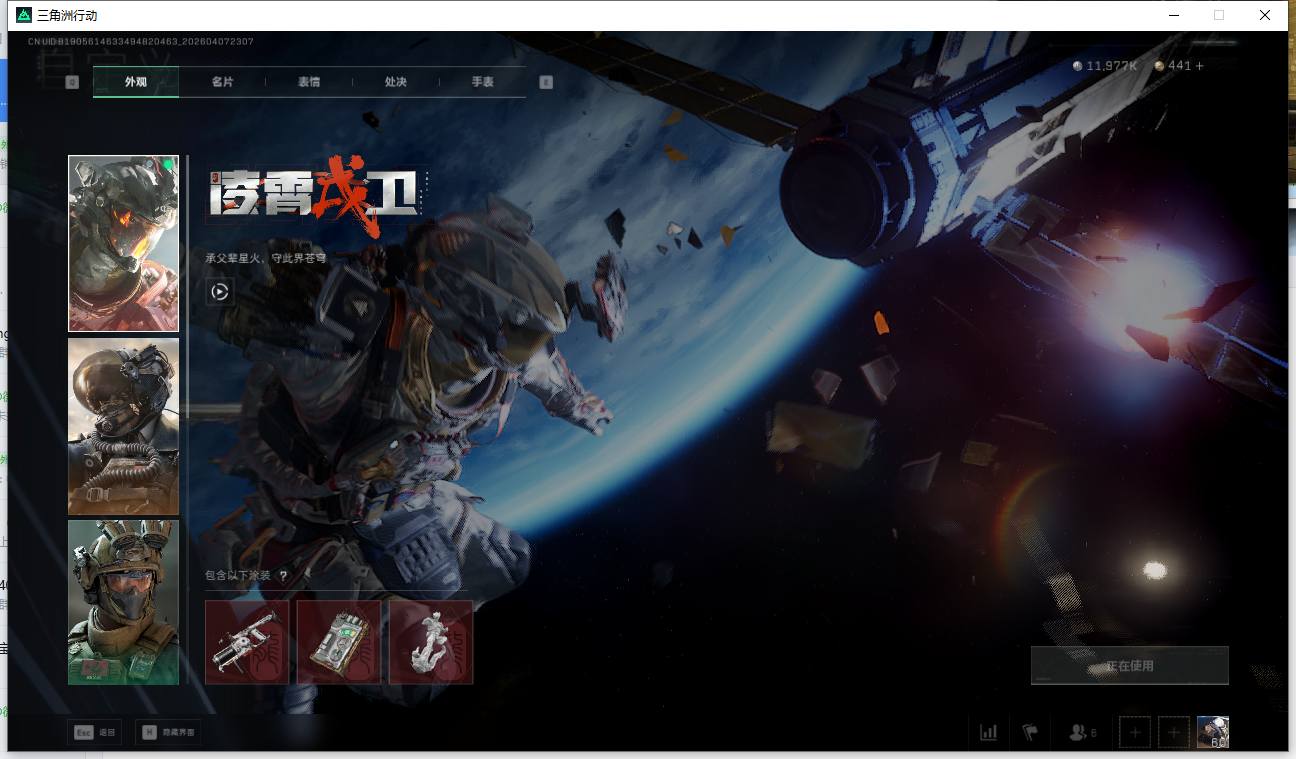Select the weapon skin item in bundle

coord(247,642)
